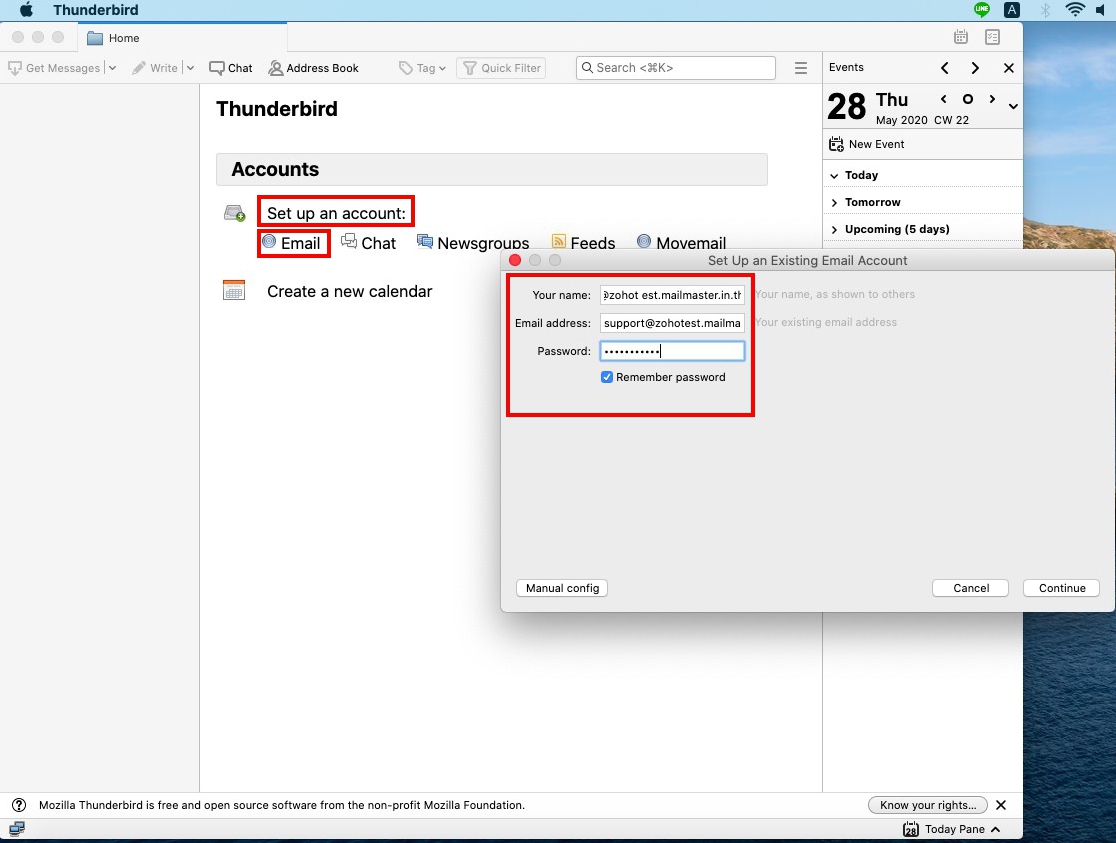The image size is (1116, 843).
Task: Click the small previous day arrow beside Thu
Action: (x=944, y=99)
